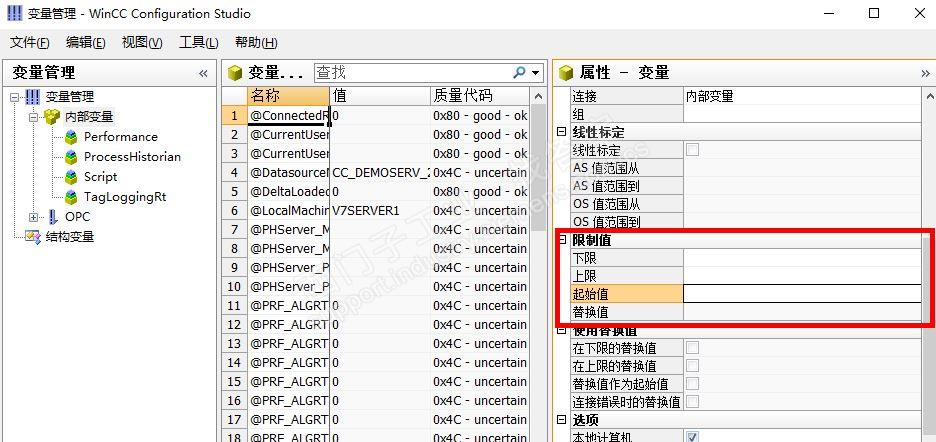The width and height of the screenshot is (936, 442).
Task: Collapse the 内部变量 tree node
Action: 34,116
